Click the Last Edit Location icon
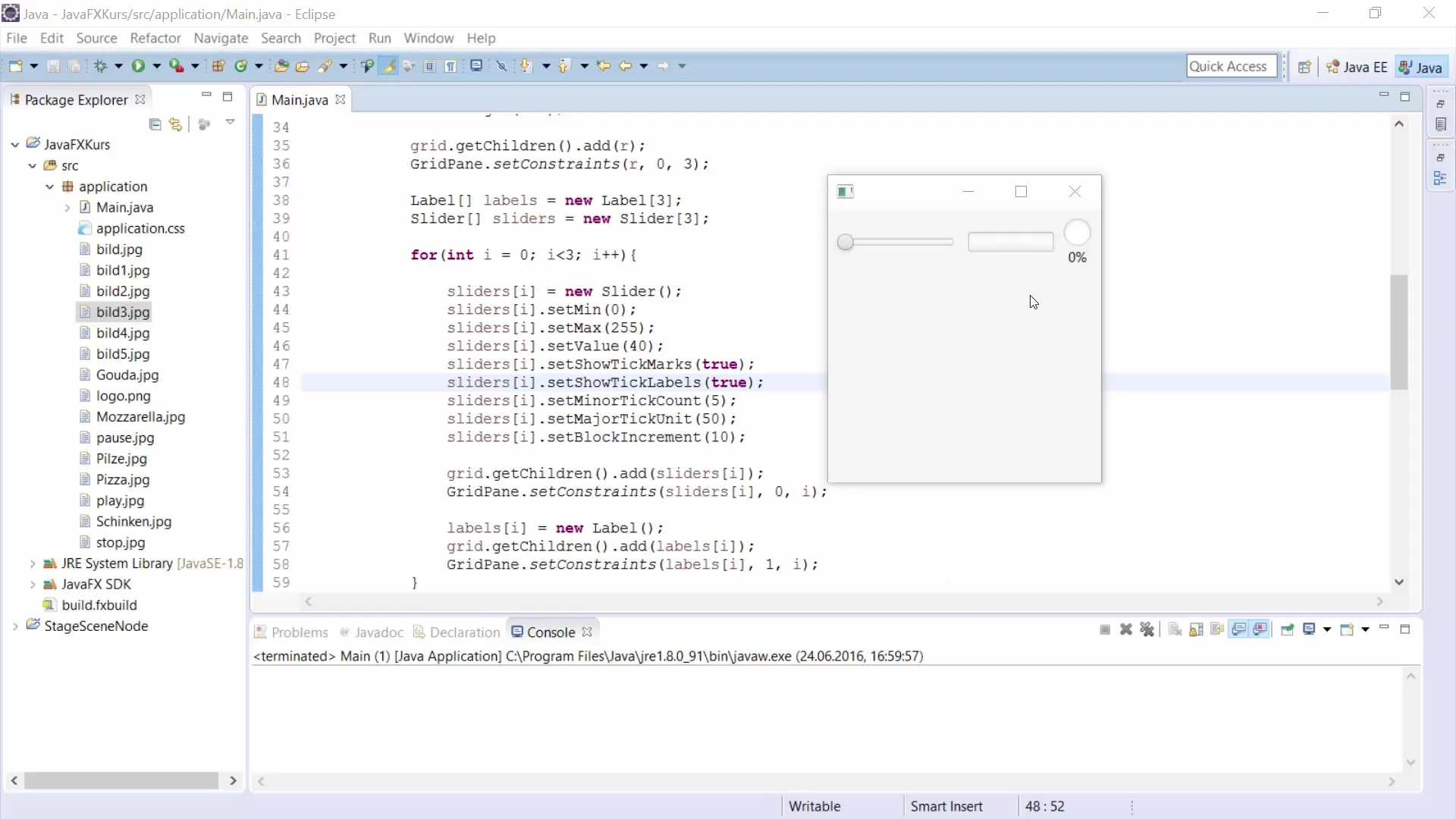Viewport: 1456px width, 819px height. click(x=604, y=66)
